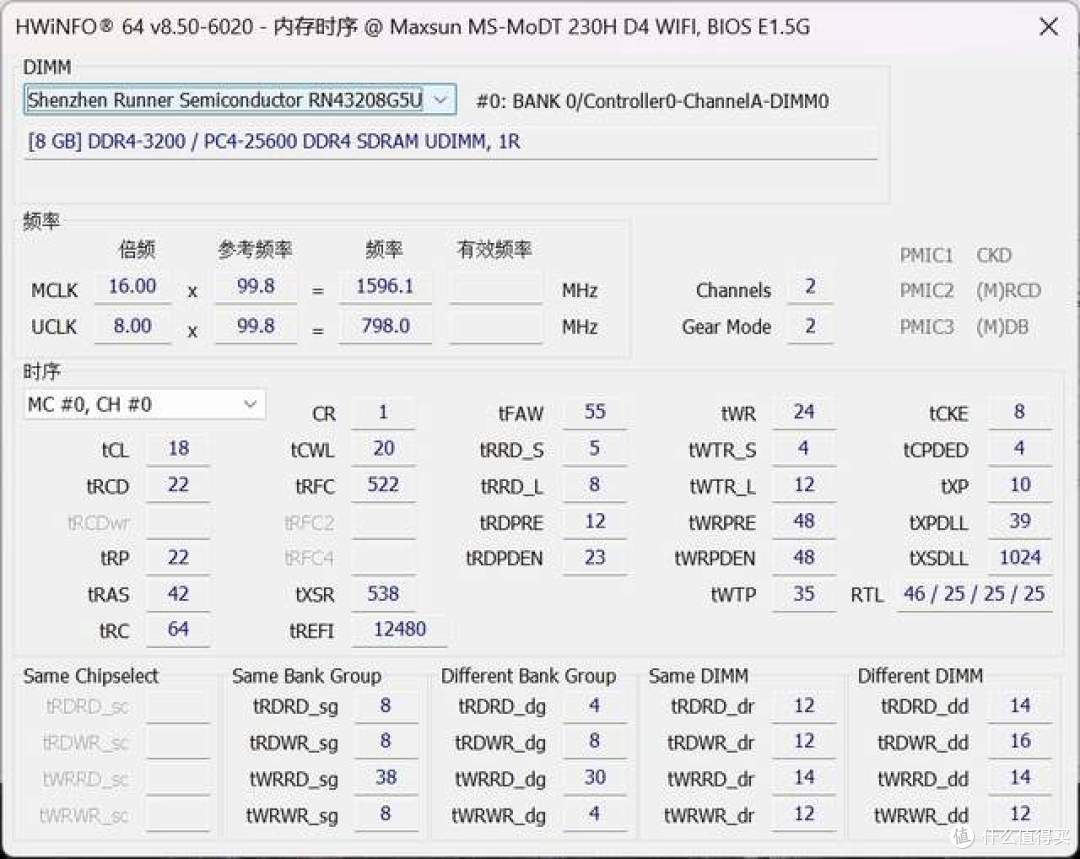The image size is (1080, 859).
Task: Click the tXSR value 538
Action: 383,594
